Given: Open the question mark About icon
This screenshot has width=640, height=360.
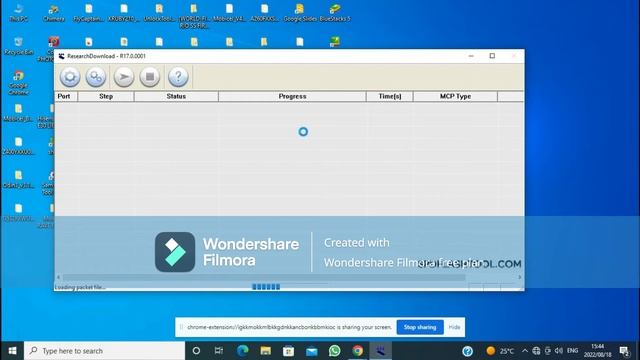Looking at the screenshot, I should pyautogui.click(x=178, y=77).
